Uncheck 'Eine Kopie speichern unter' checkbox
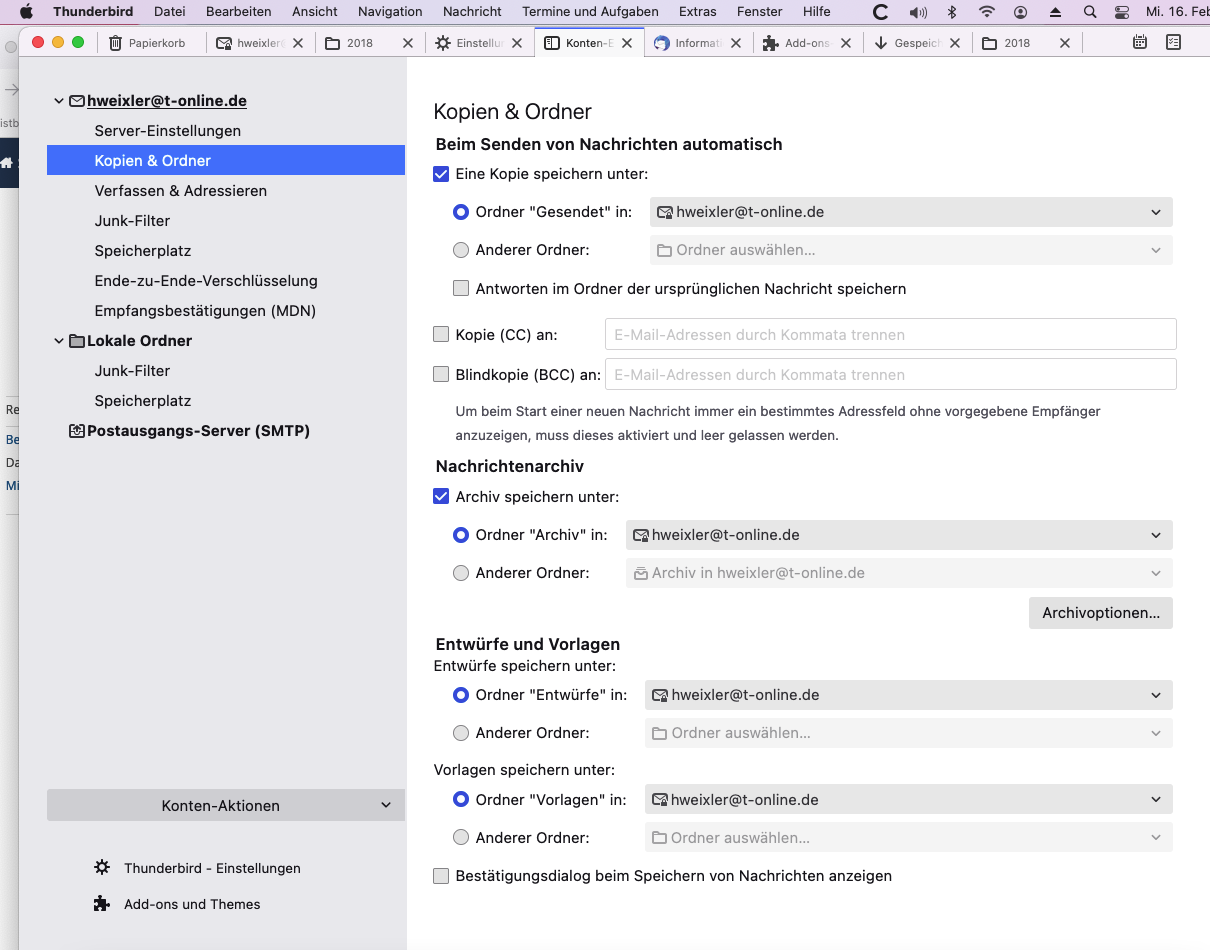This screenshot has width=1210, height=950. [441, 174]
